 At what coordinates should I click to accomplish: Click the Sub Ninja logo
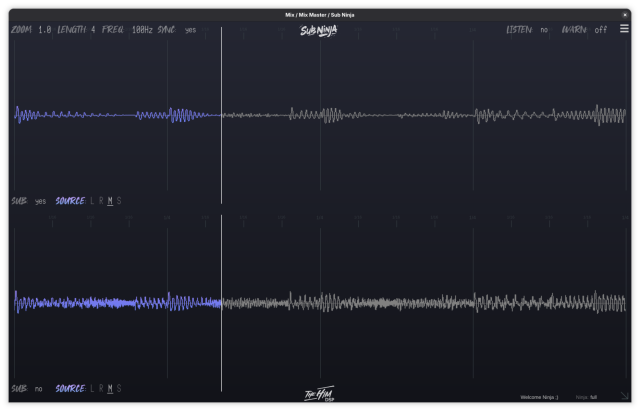click(x=319, y=31)
